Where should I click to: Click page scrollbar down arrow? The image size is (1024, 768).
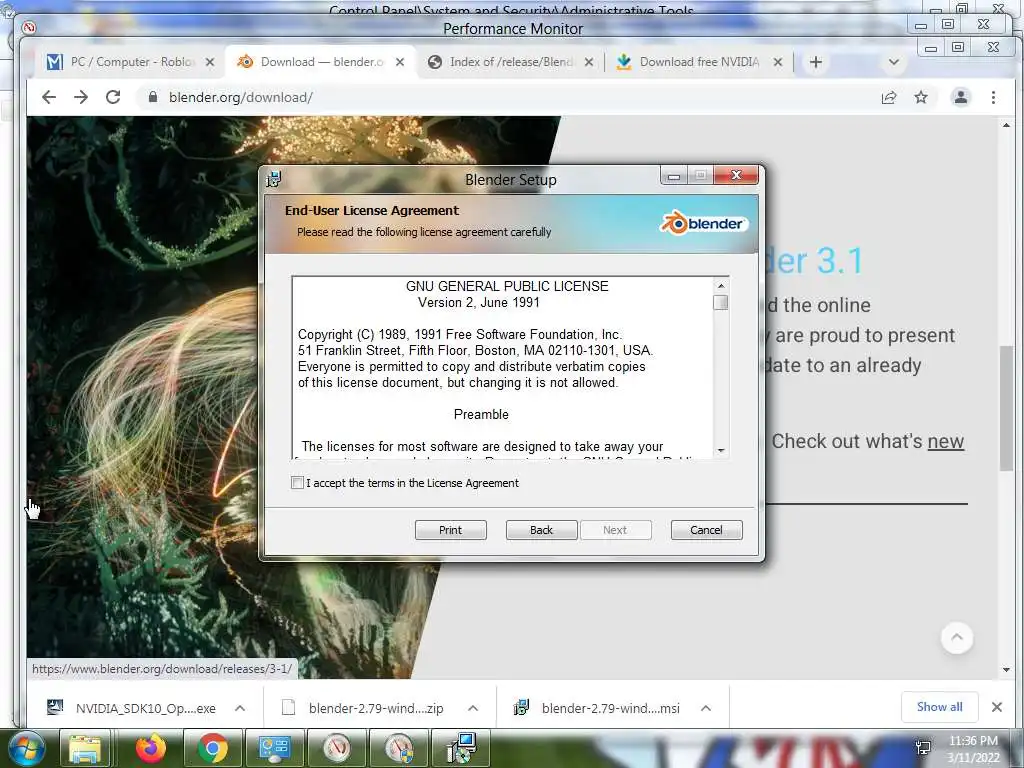click(1006, 670)
